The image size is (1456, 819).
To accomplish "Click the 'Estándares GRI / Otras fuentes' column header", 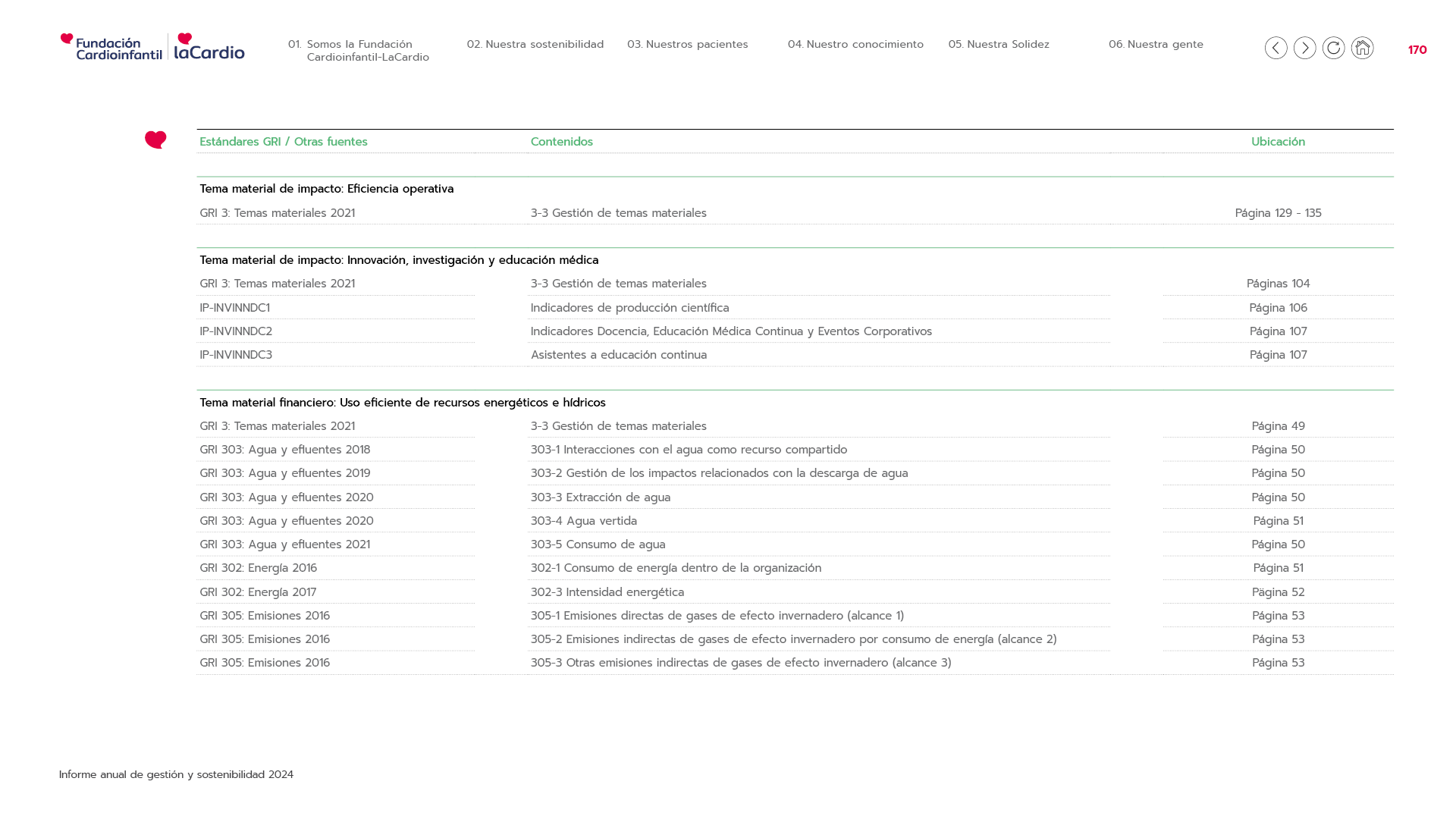I will pos(284,142).
